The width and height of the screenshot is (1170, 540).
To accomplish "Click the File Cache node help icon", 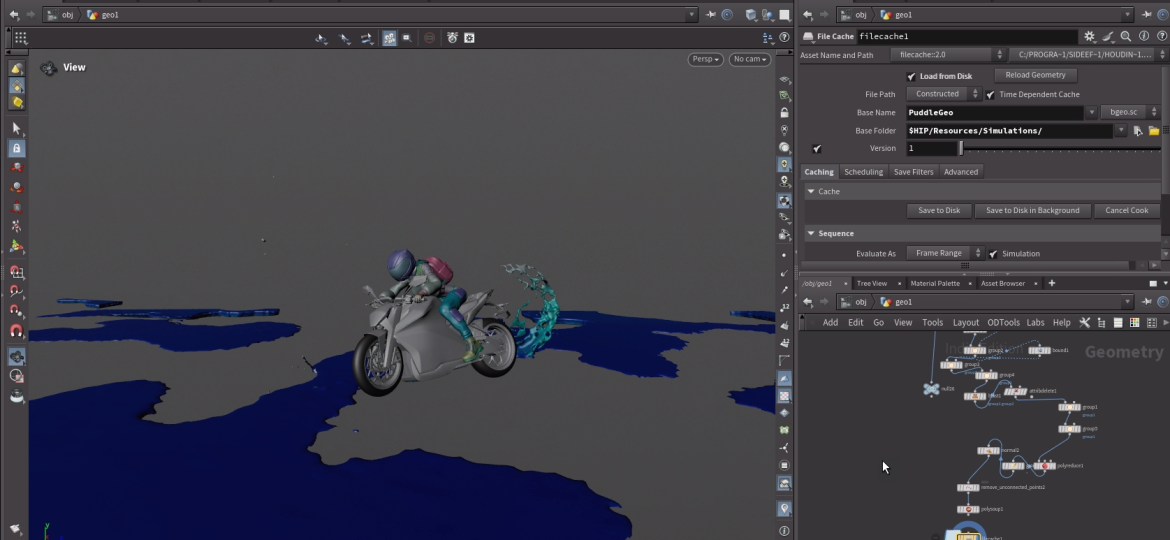I will pos(1161,36).
